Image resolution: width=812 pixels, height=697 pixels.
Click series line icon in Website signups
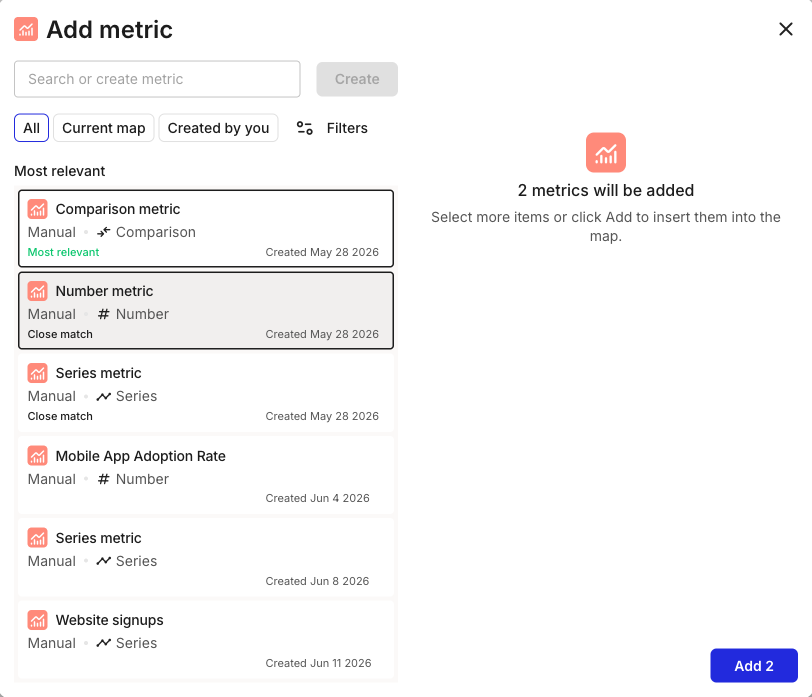tap(104, 643)
